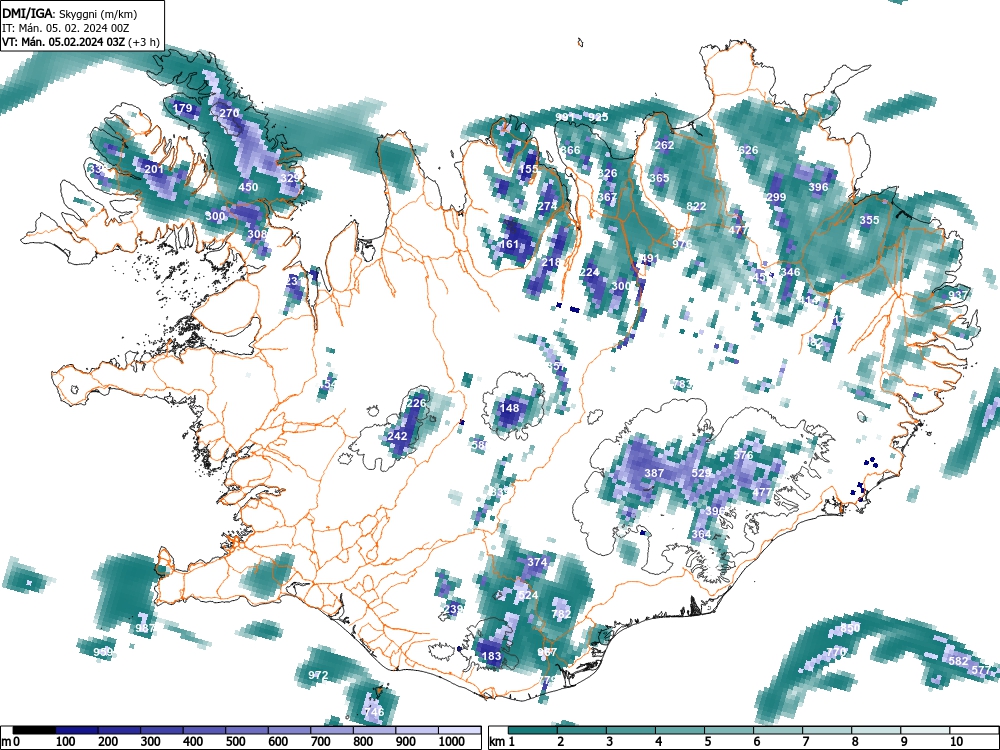This screenshot has width=1000, height=750.
Task: Click the visibility value 224
Action: 589,272
